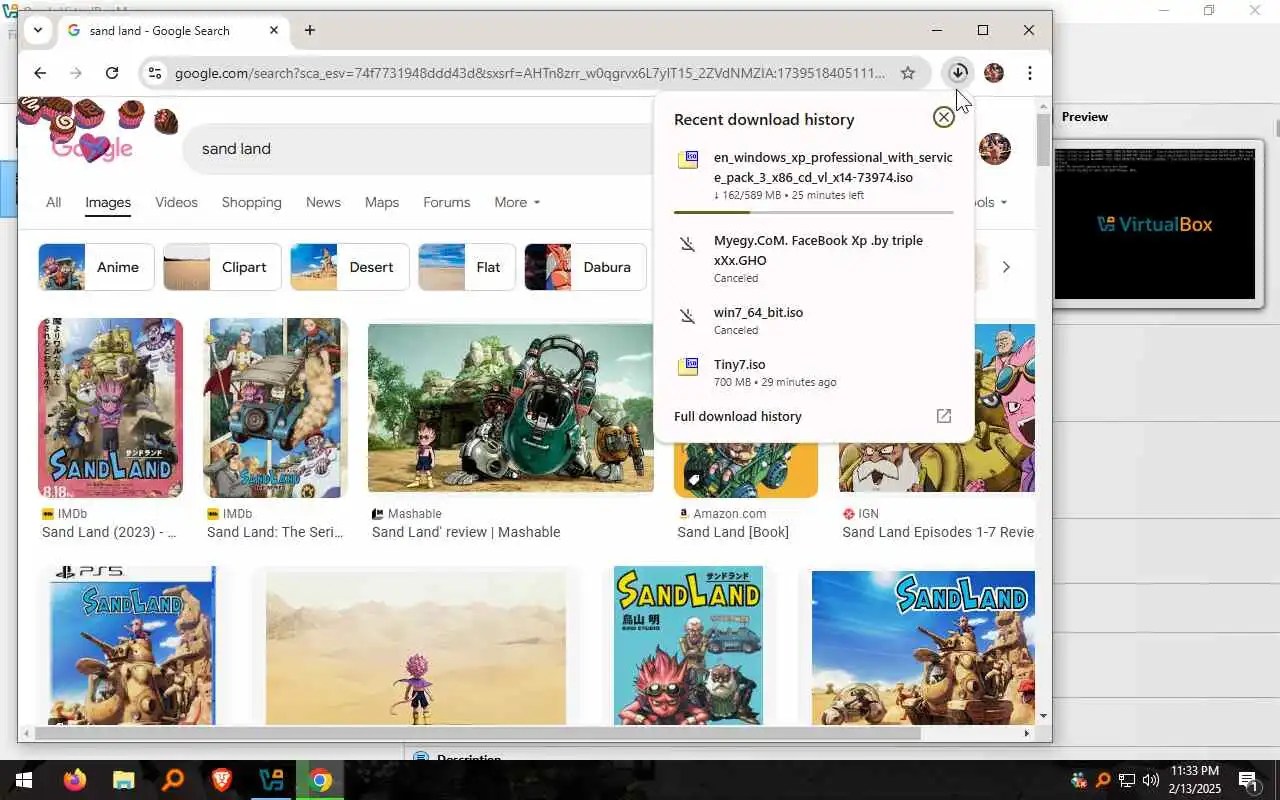Filter images by Desert chip
This screenshot has width=1280, height=800.
point(349,267)
